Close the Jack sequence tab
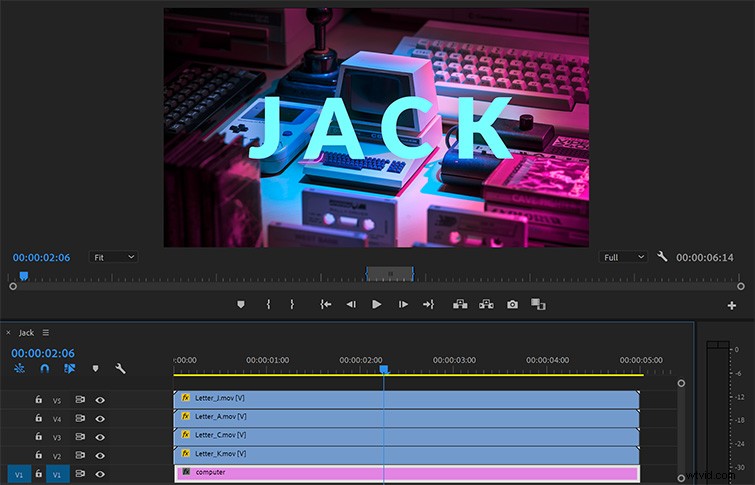This screenshot has width=755, height=485. coord(8,332)
